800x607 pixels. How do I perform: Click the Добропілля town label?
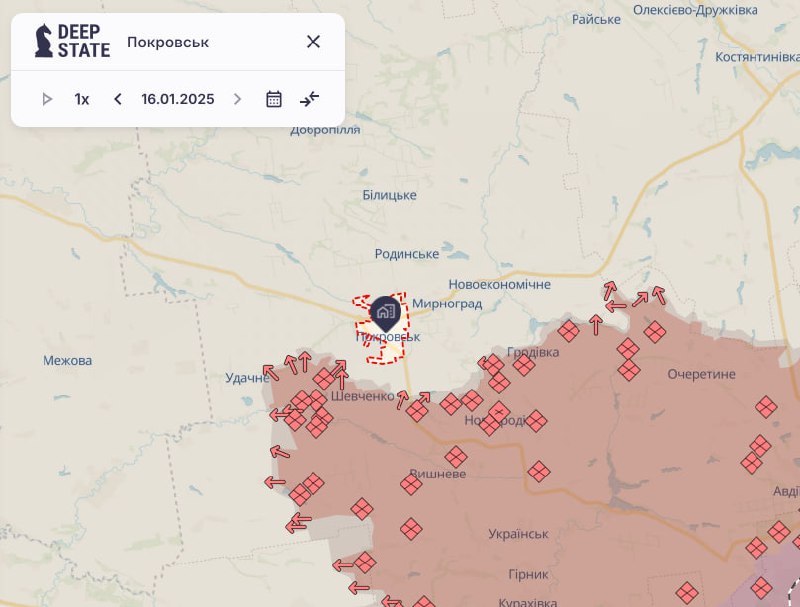[x=326, y=130]
